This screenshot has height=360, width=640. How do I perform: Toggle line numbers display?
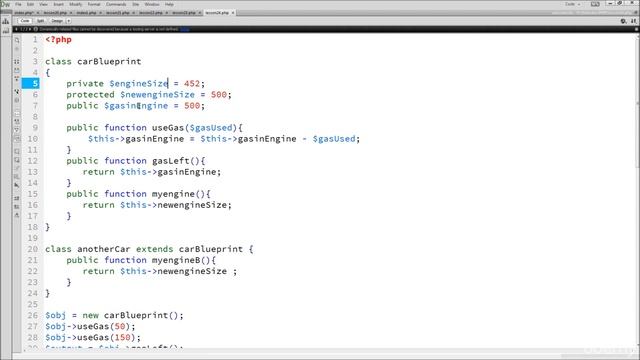pos(17,113)
